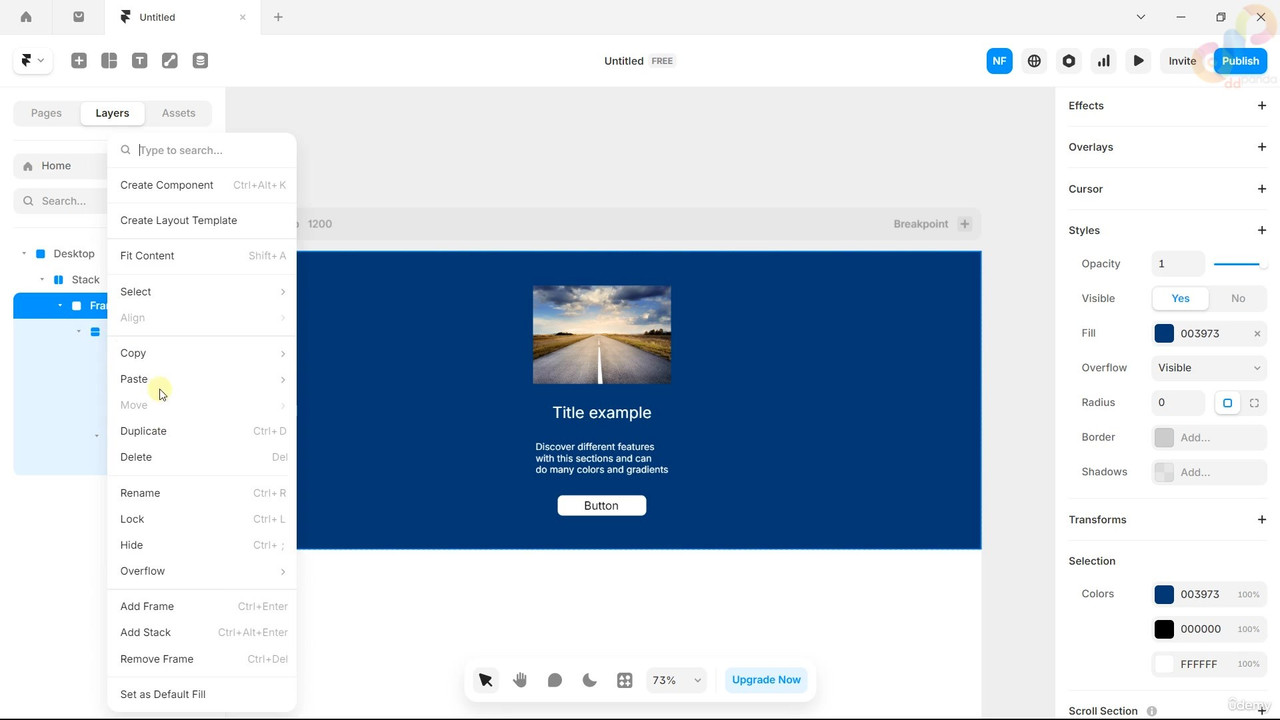Adjust the Opacity slider
Image resolution: width=1280 pixels, height=720 pixels.
pyautogui.click(x=1240, y=264)
